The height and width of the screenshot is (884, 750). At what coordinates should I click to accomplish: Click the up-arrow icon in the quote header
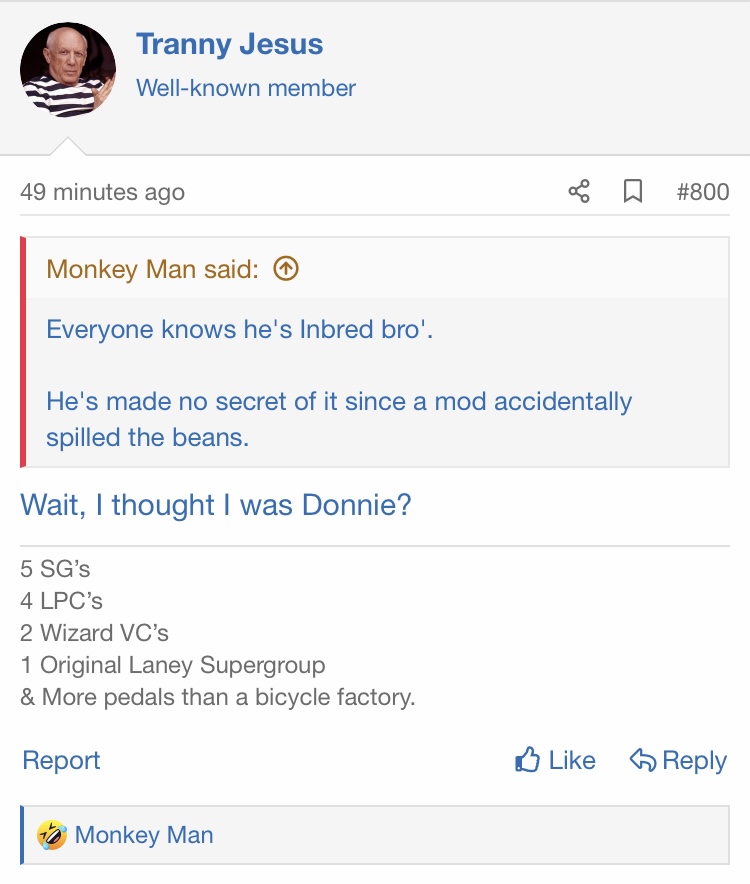(286, 269)
